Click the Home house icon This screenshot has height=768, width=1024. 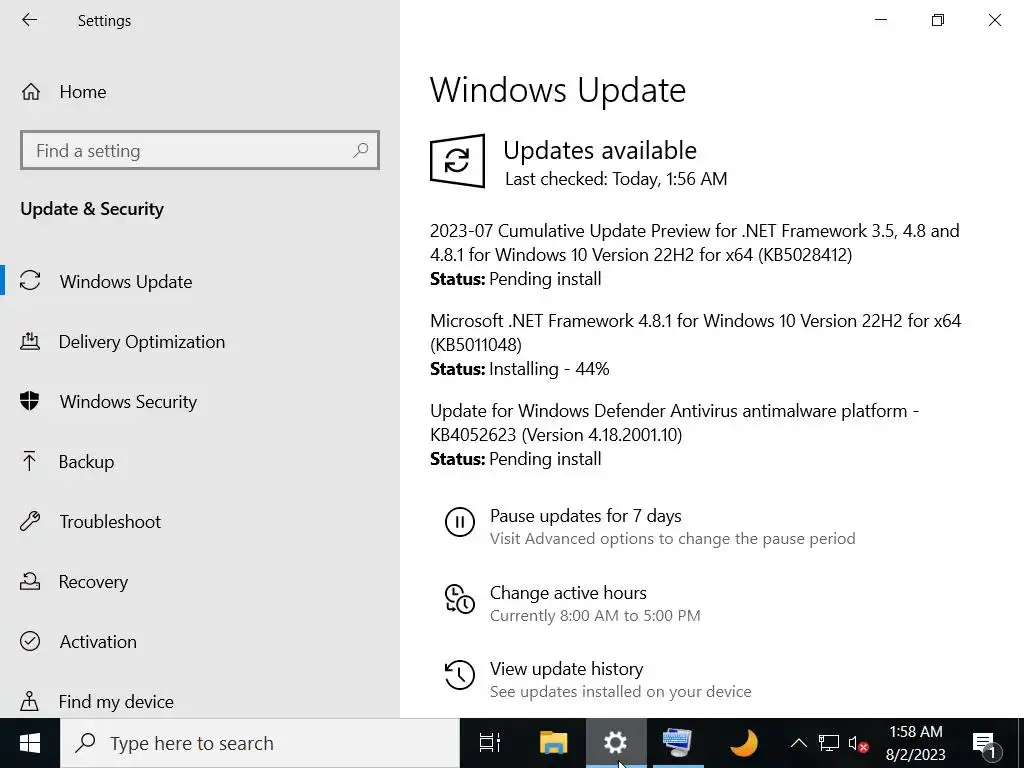pyautogui.click(x=31, y=92)
